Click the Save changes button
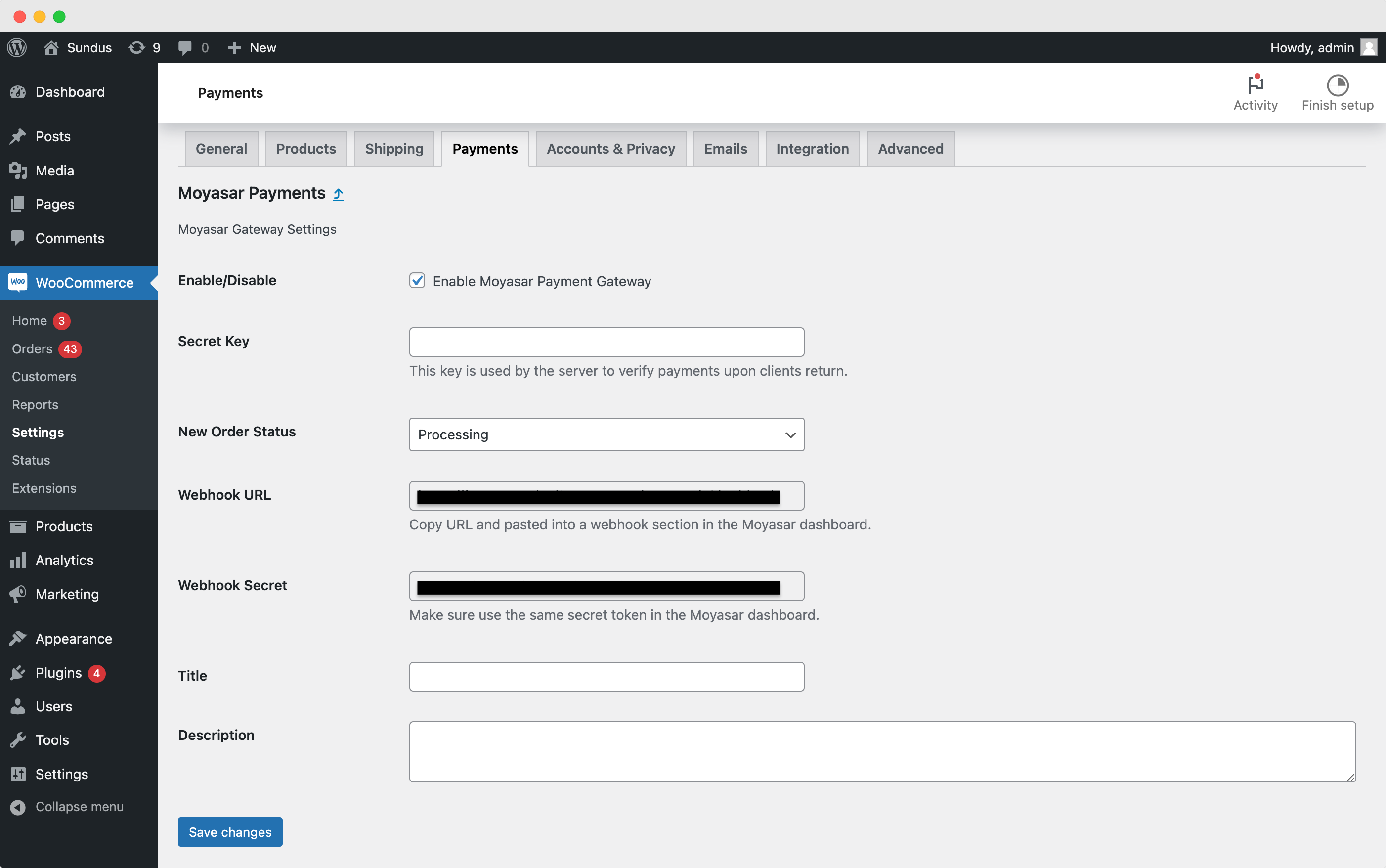The height and width of the screenshot is (868, 1386). click(230, 831)
